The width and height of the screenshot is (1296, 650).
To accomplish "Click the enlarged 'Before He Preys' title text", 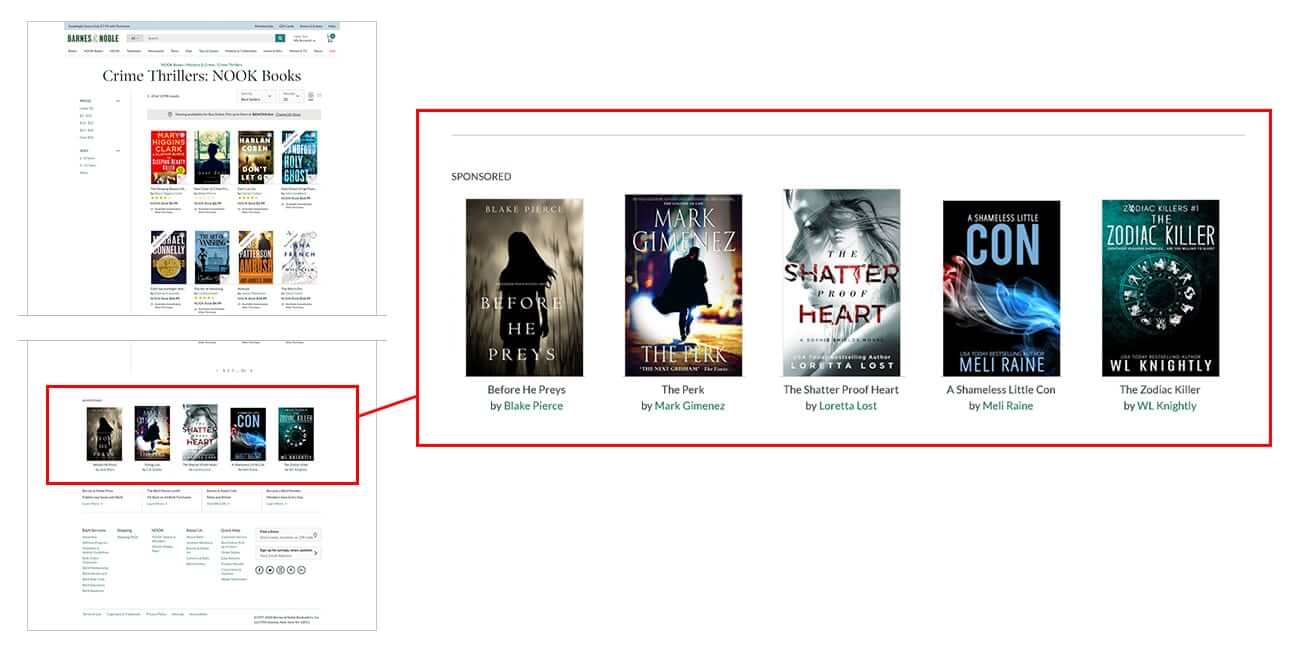I will [526, 390].
